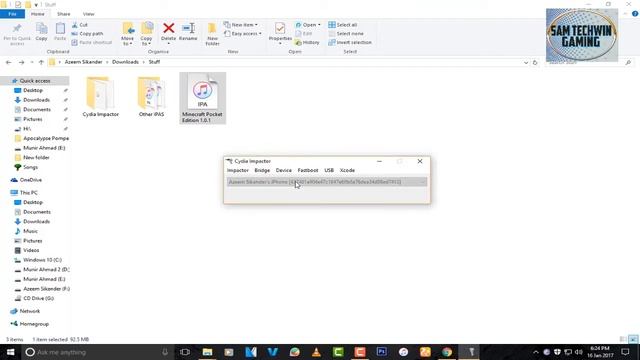This screenshot has width=640, height=360.
Task: Select Homegroup in navigation pane
Action: tap(34, 324)
